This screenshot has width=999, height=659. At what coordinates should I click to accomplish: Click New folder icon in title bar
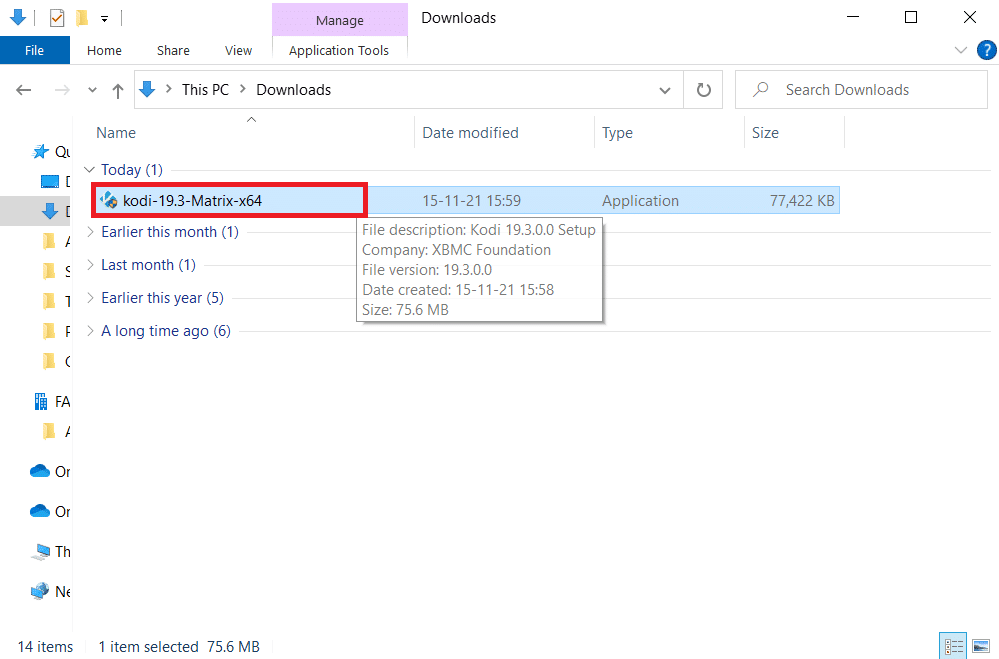[82, 18]
